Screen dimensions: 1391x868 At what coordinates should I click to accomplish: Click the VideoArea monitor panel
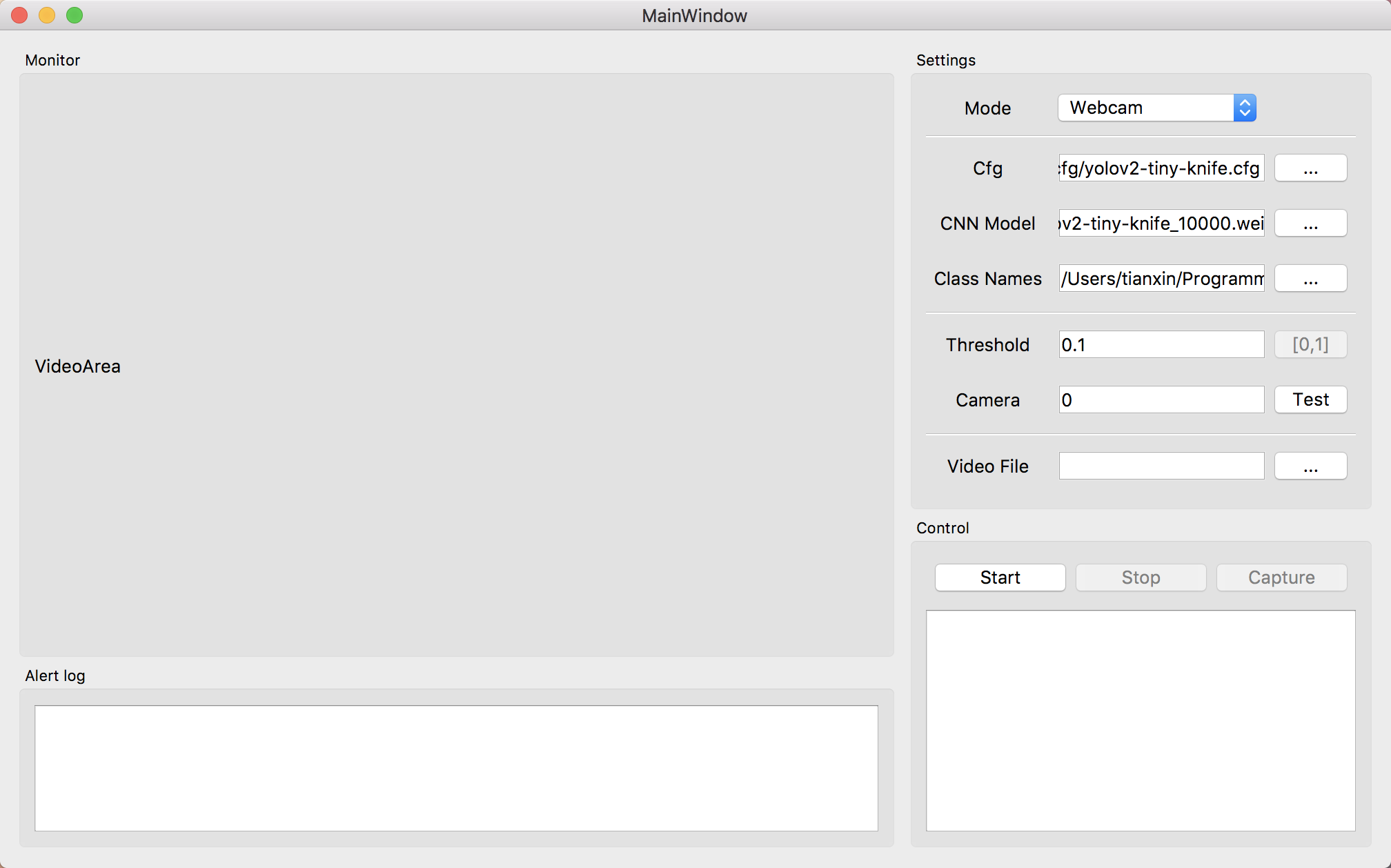click(456, 365)
